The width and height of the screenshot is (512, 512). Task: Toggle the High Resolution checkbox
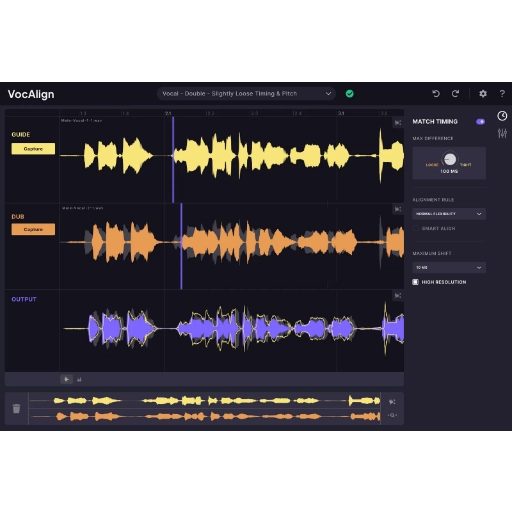415,282
